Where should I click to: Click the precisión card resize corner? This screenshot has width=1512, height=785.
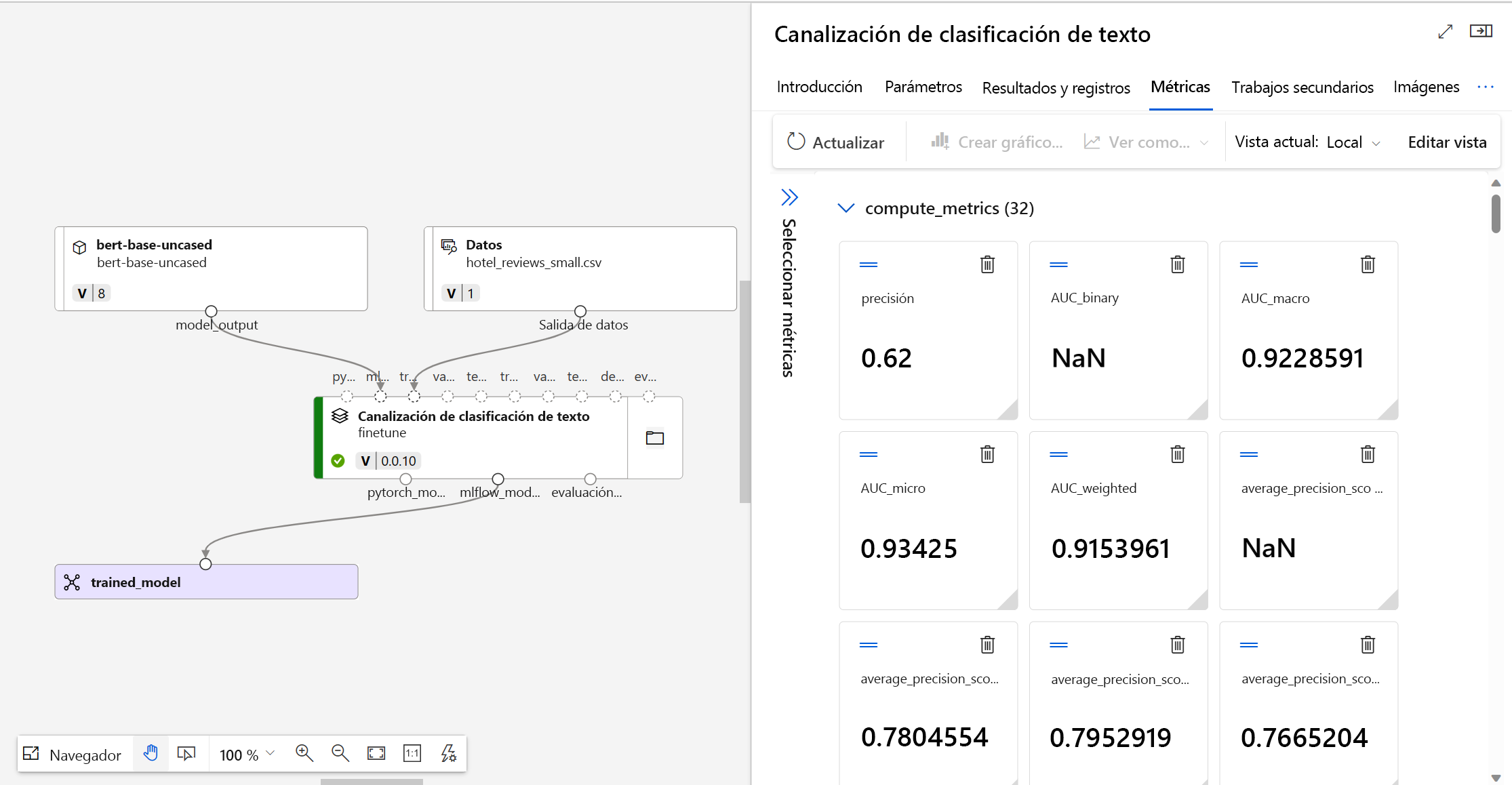click(x=1010, y=411)
